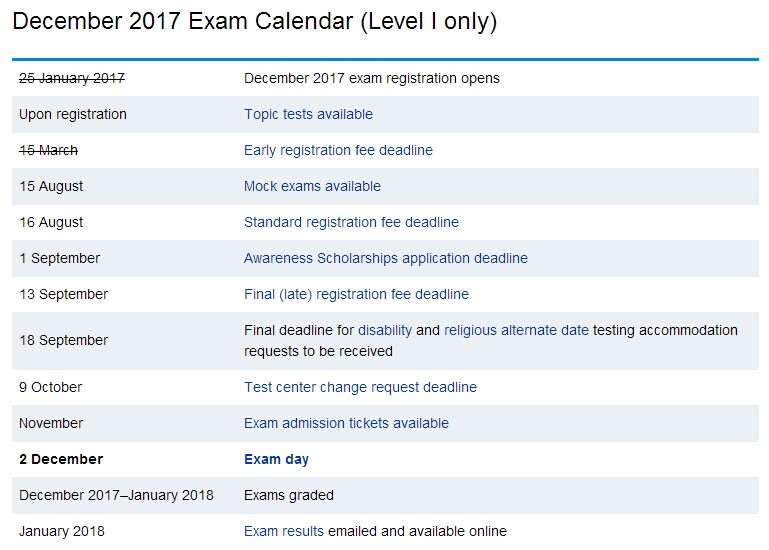769x550 pixels.
Task: Click the December 2017 Exam Calendar heading
Action: [255, 21]
